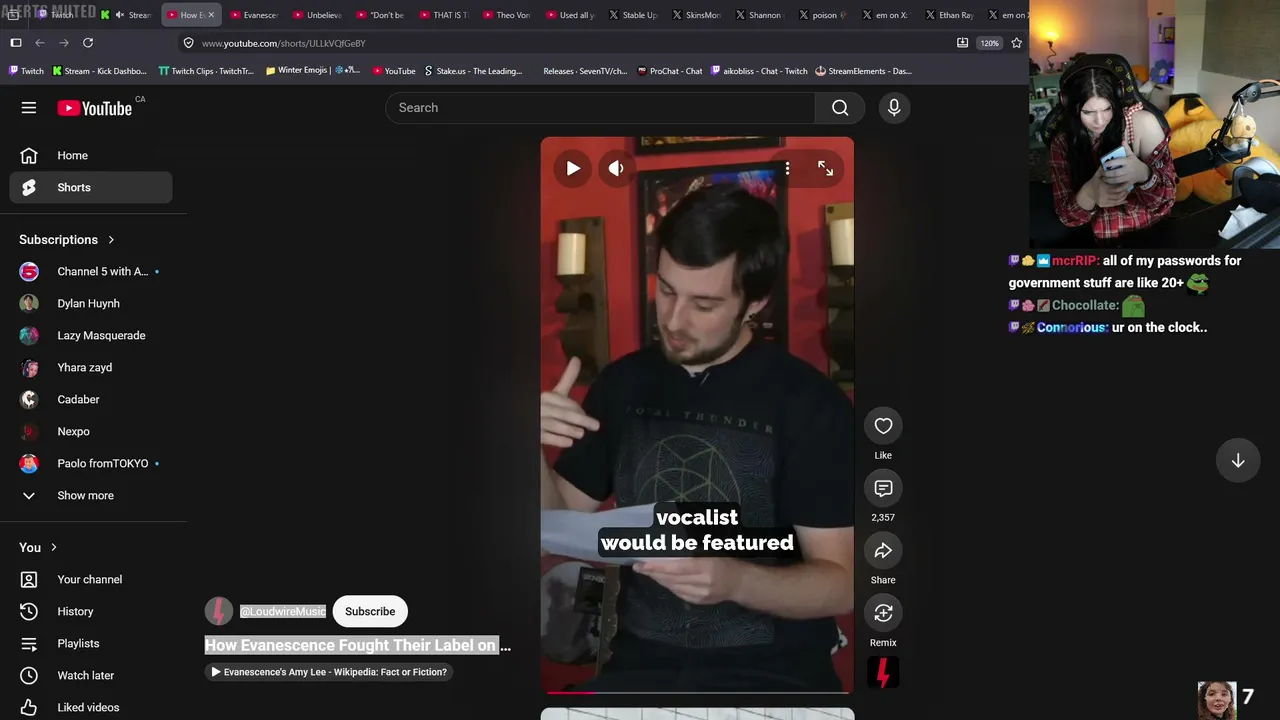1280x720 pixels.
Task: Go to the YouTube logo home link
Action: coord(95,108)
